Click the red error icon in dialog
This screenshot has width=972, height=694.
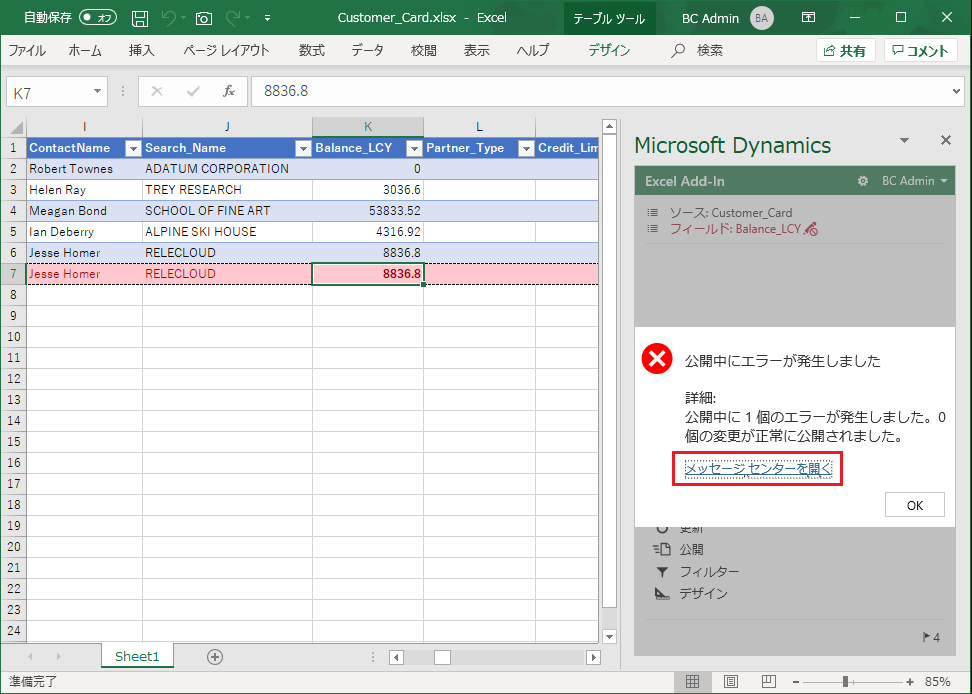pos(657,358)
